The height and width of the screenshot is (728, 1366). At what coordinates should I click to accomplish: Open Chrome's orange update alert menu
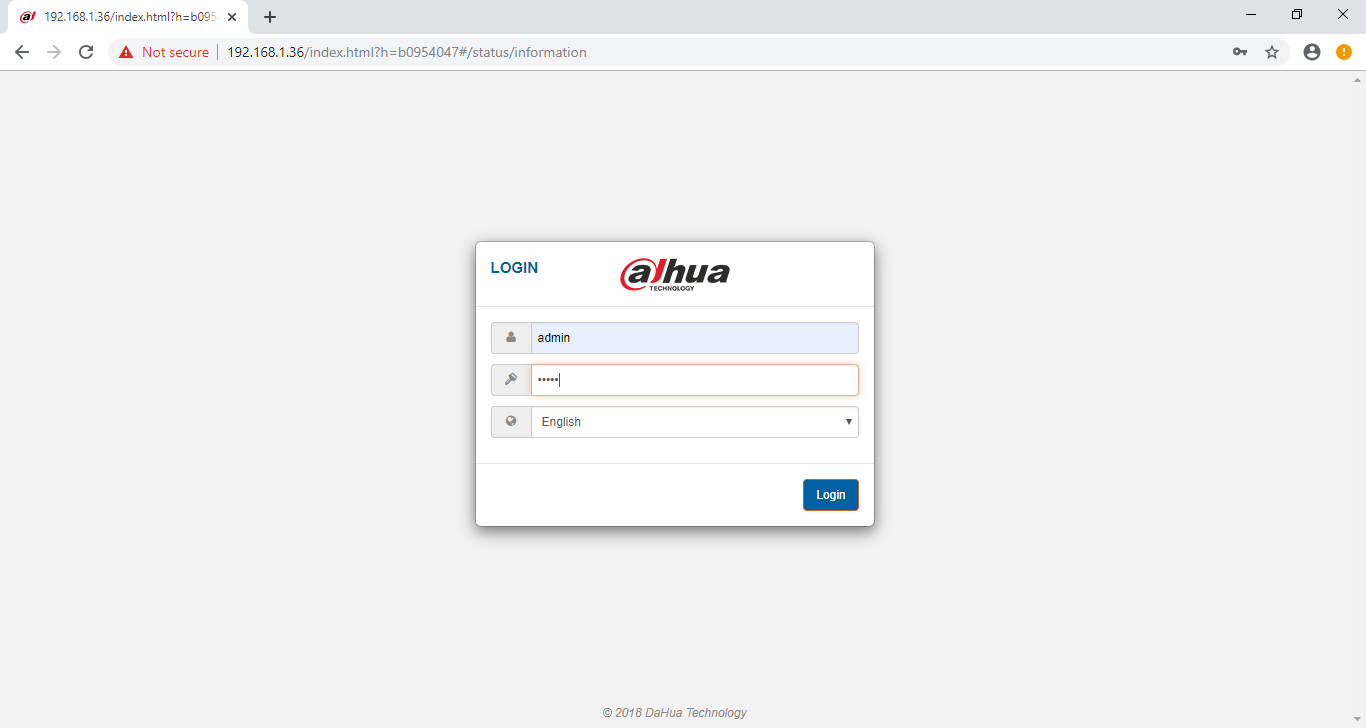(1344, 52)
